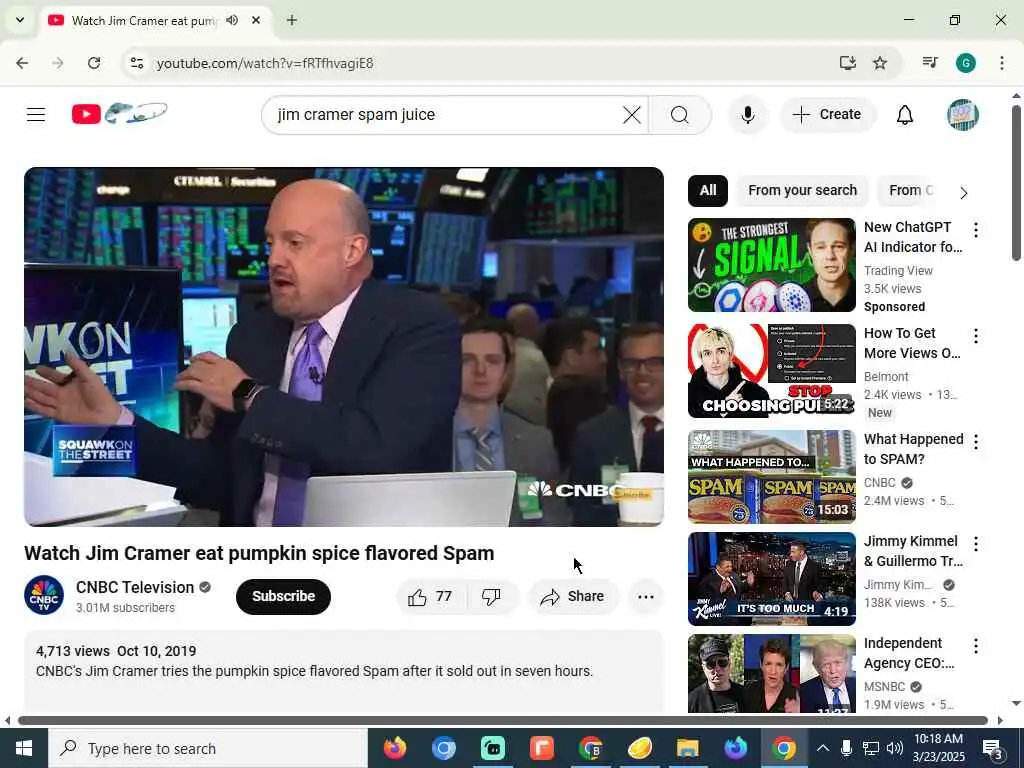Bookmark this page with star icon
Viewport: 1024px width, 768px height.
point(880,63)
